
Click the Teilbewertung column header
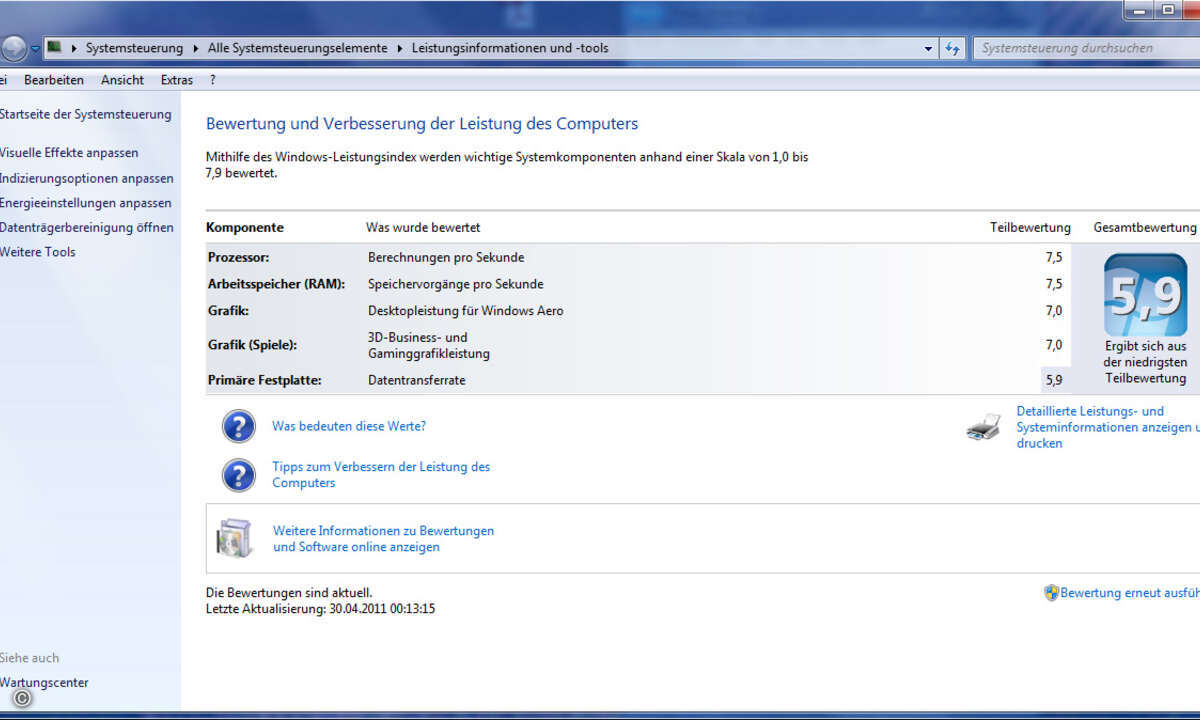click(1030, 227)
